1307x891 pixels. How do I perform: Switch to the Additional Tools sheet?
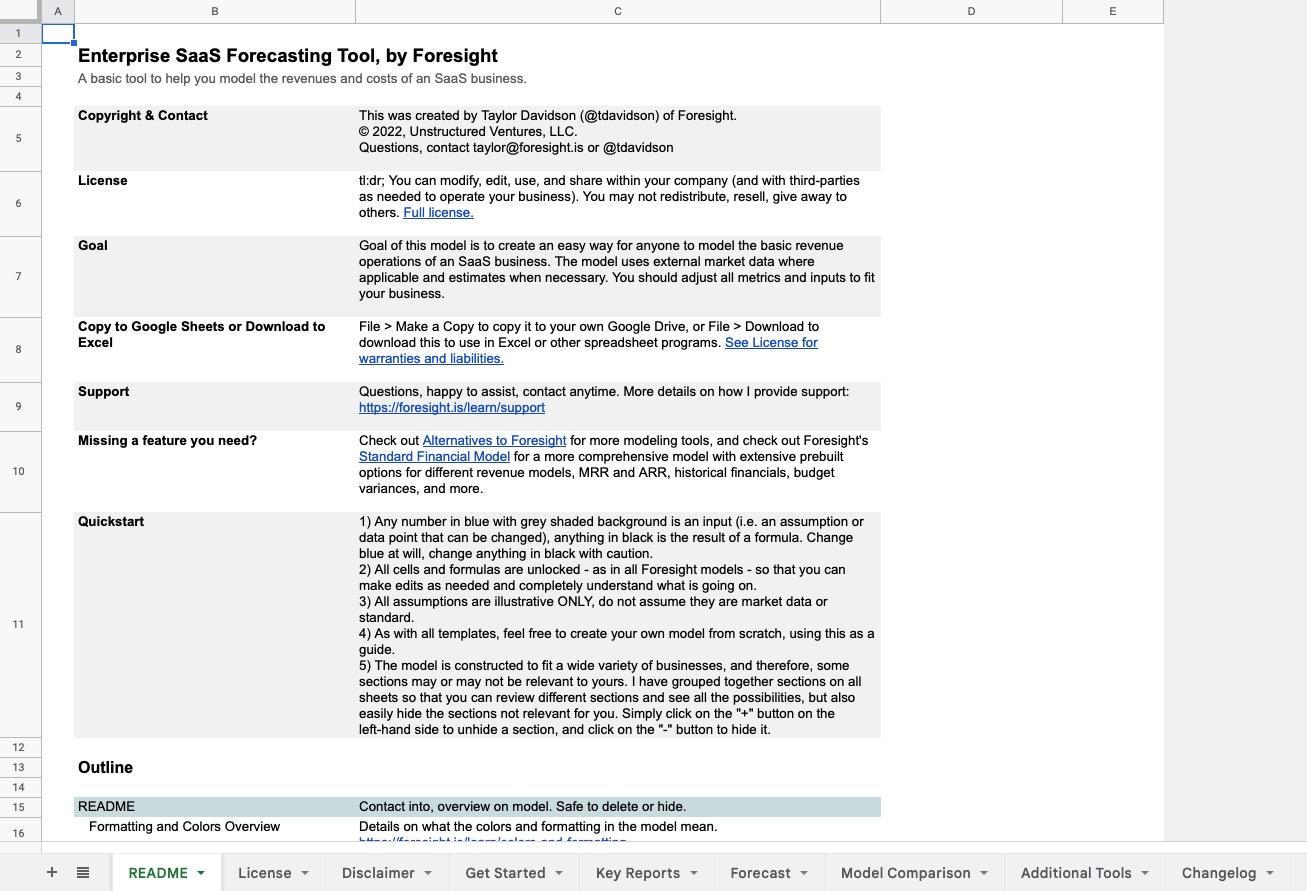(x=1076, y=872)
